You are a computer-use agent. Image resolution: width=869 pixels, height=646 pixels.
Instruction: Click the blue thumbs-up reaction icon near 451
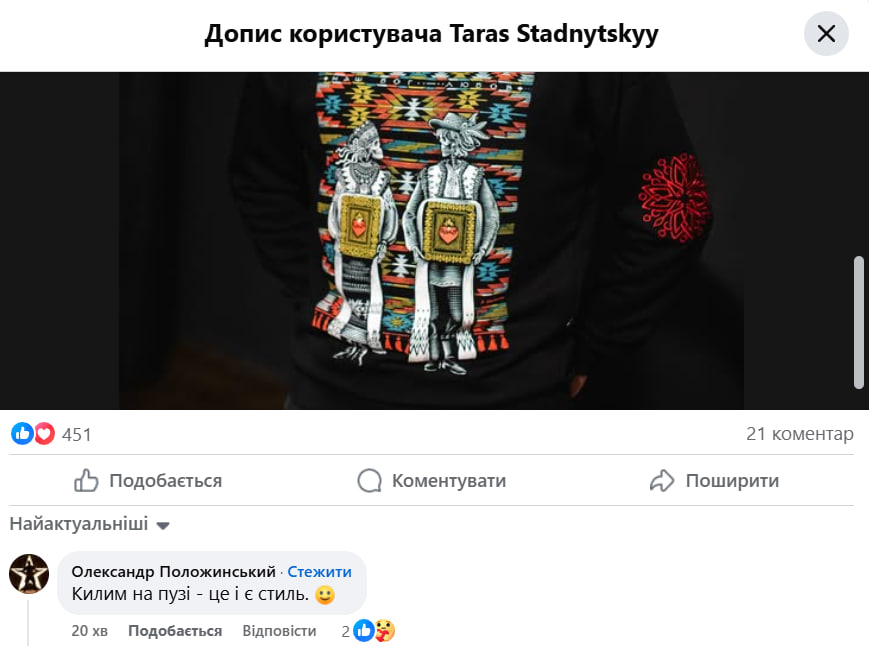(x=22, y=434)
